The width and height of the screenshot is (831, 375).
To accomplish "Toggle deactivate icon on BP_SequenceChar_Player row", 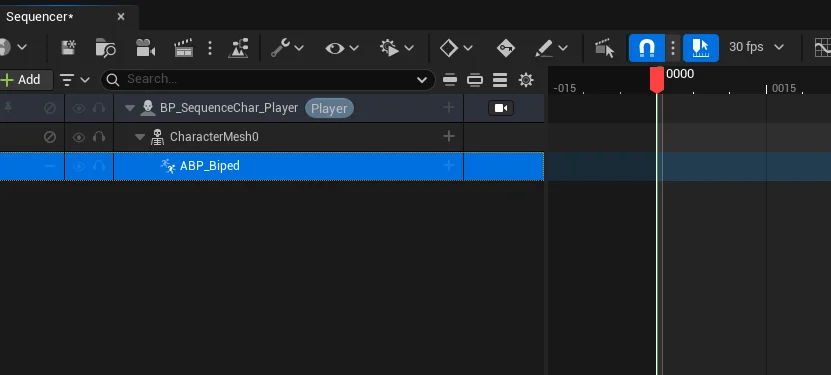I will [50, 109].
